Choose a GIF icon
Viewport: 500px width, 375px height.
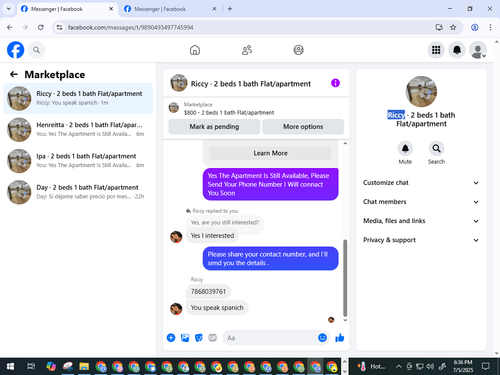[213, 338]
